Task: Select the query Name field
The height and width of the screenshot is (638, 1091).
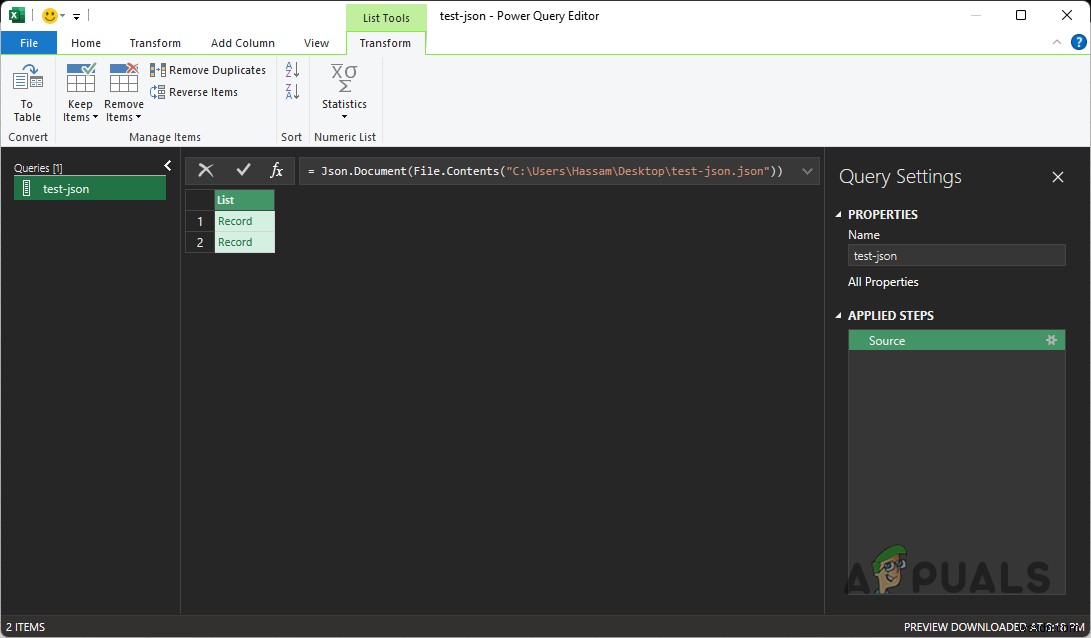Action: tap(956, 255)
